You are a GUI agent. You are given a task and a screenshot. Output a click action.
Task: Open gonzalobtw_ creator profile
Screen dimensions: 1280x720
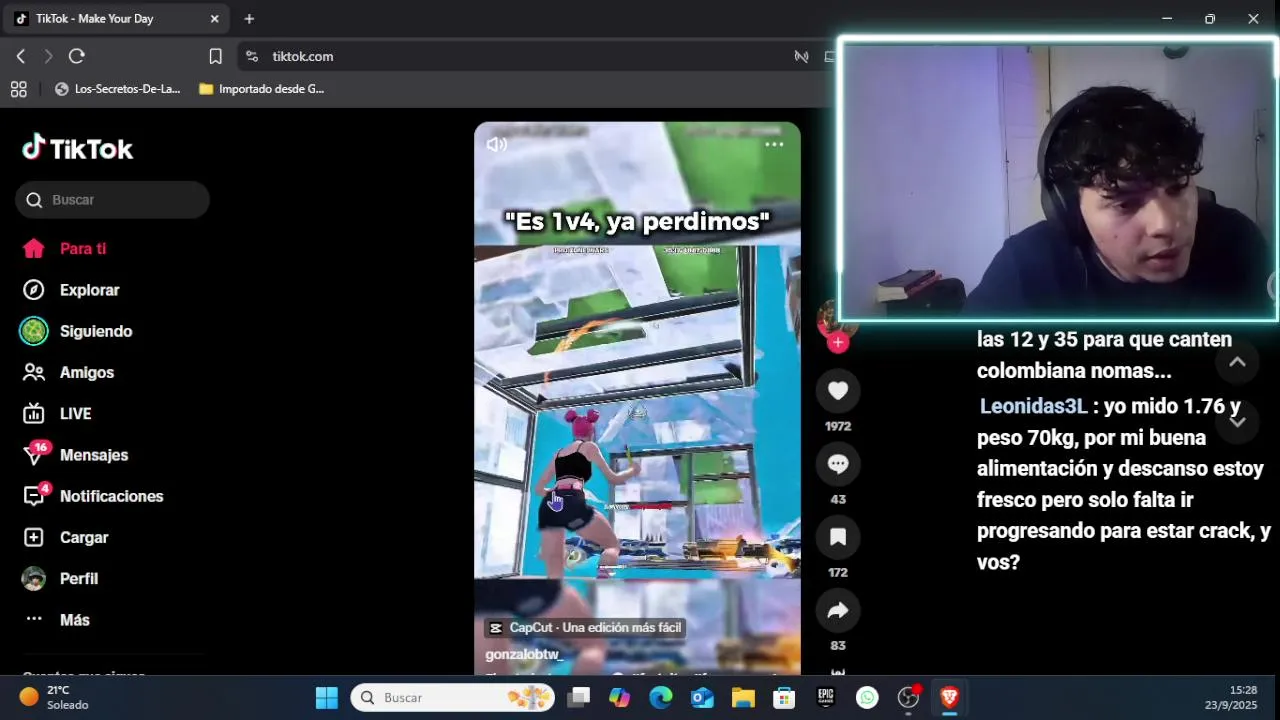[523, 654]
